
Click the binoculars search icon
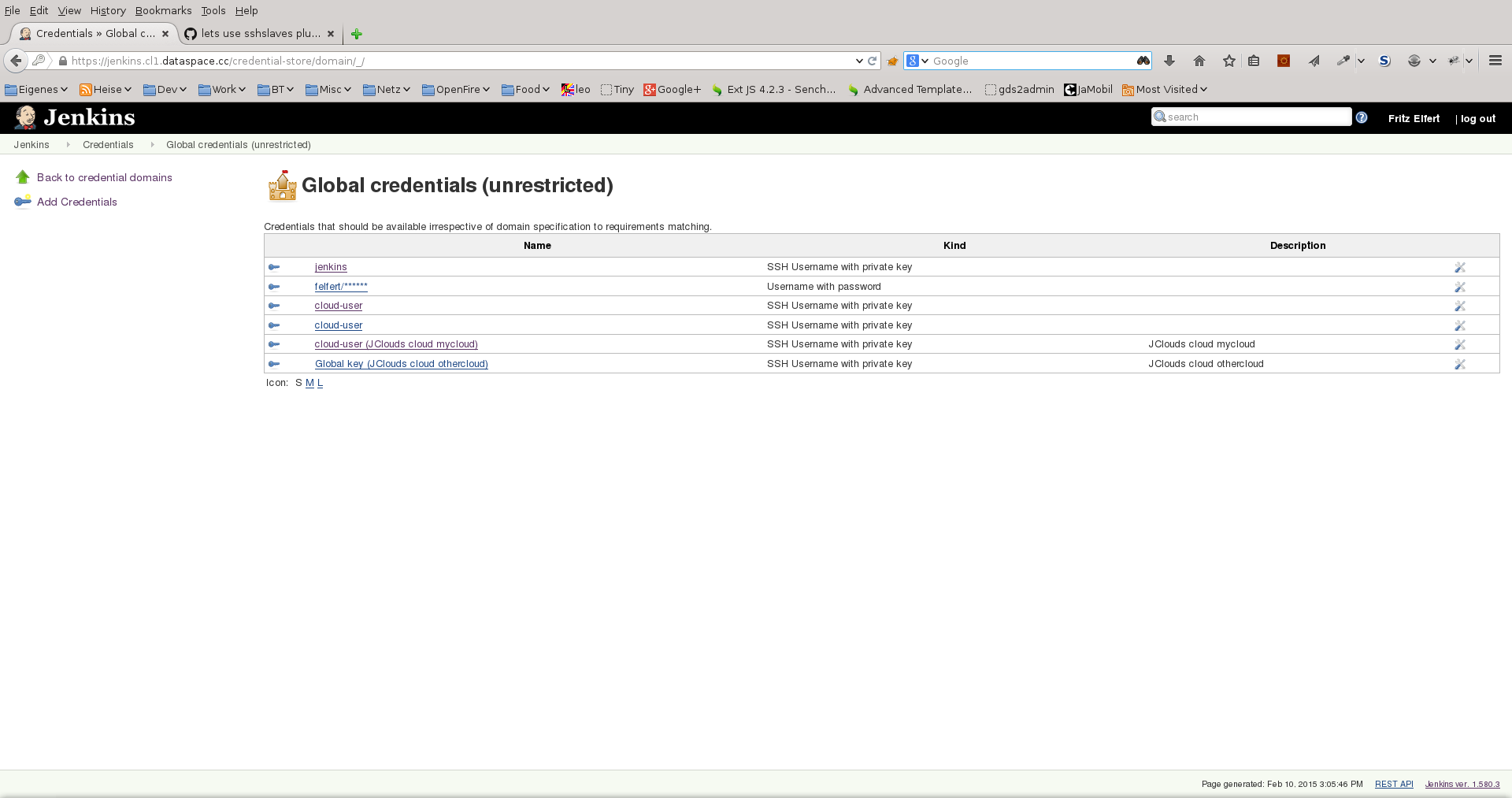tap(1143, 61)
